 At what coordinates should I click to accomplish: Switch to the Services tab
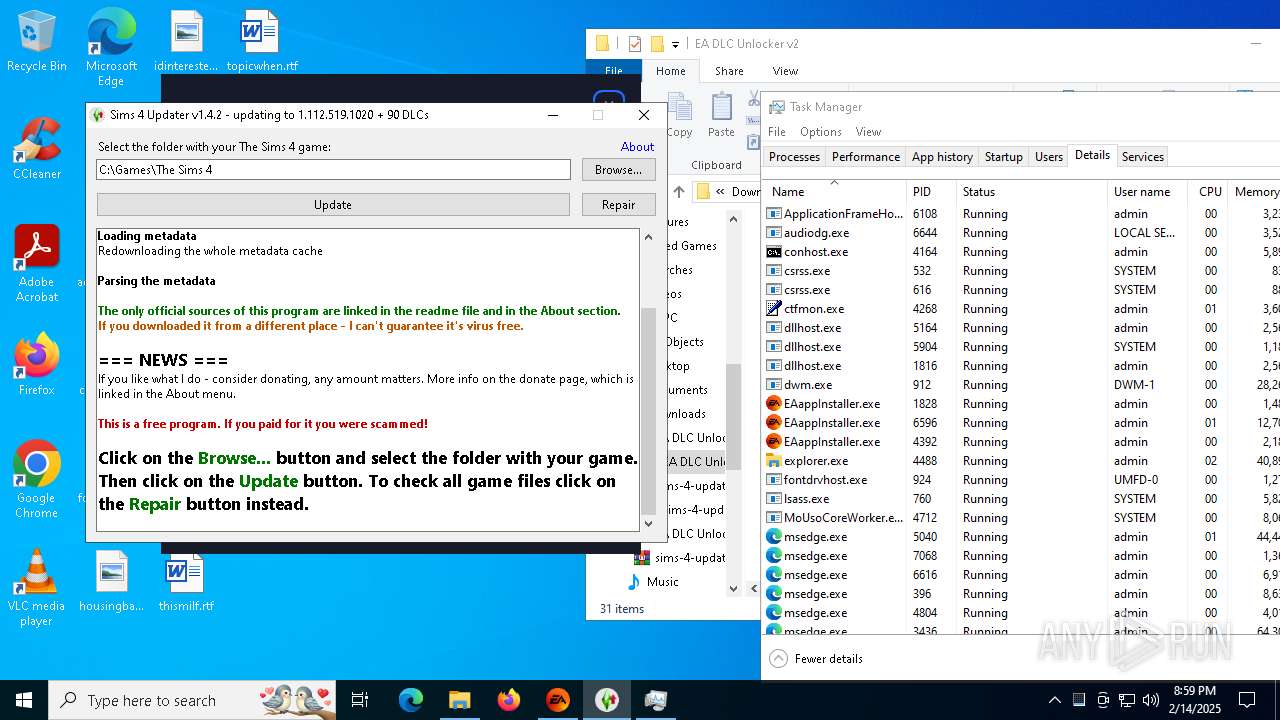click(x=1142, y=156)
